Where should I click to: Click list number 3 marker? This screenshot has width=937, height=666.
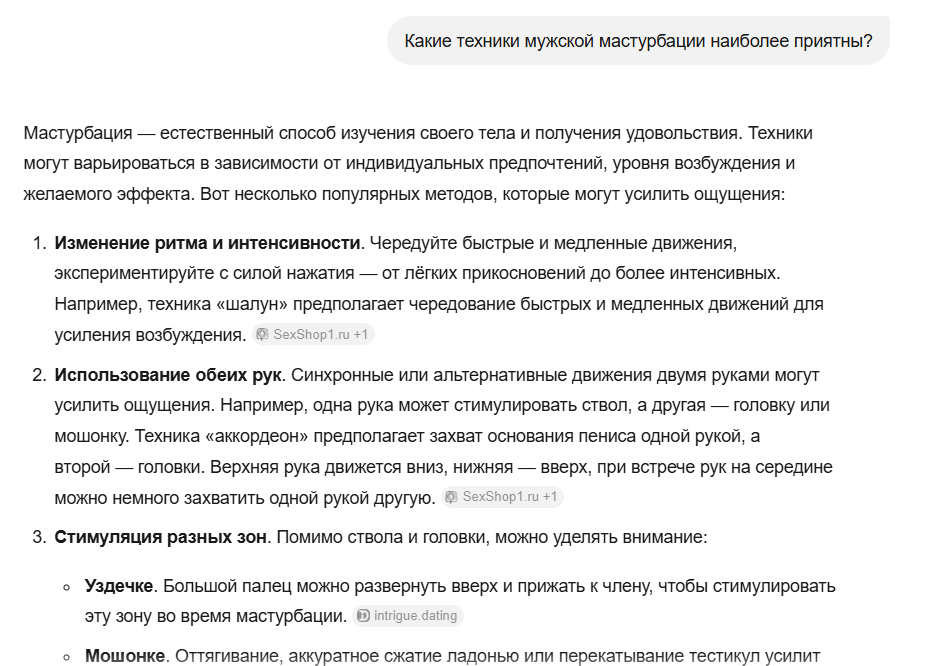pyautogui.click(x=39, y=537)
